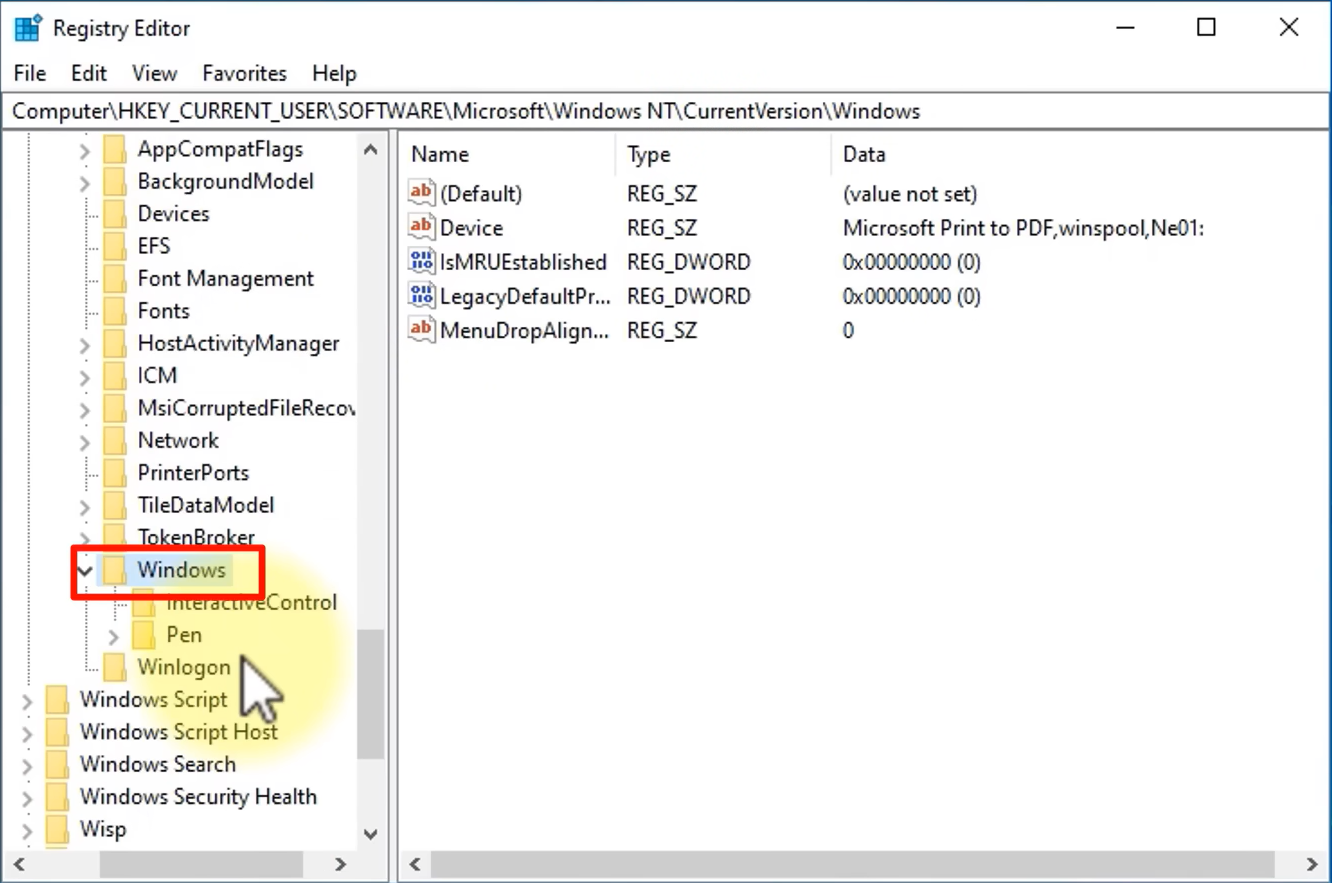Expand the Windows Search key
This screenshot has height=883, width=1332.
pyautogui.click(x=27, y=765)
